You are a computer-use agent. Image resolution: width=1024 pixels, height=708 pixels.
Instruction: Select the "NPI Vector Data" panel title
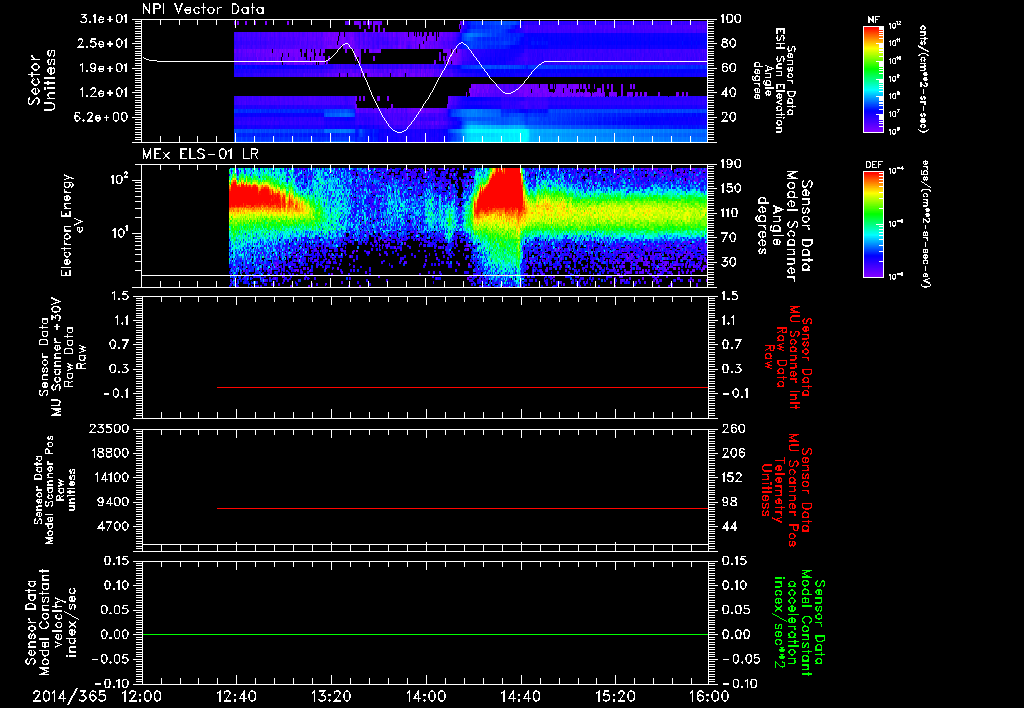(204, 9)
